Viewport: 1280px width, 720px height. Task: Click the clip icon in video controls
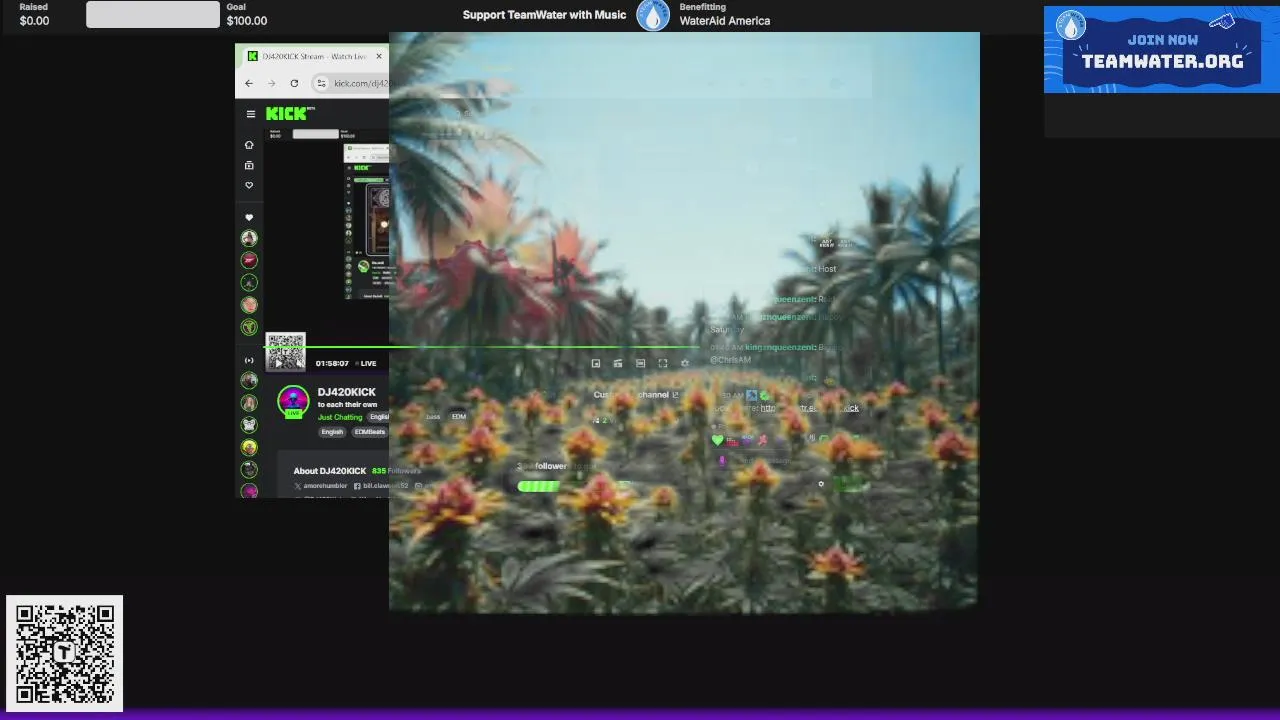(x=618, y=363)
